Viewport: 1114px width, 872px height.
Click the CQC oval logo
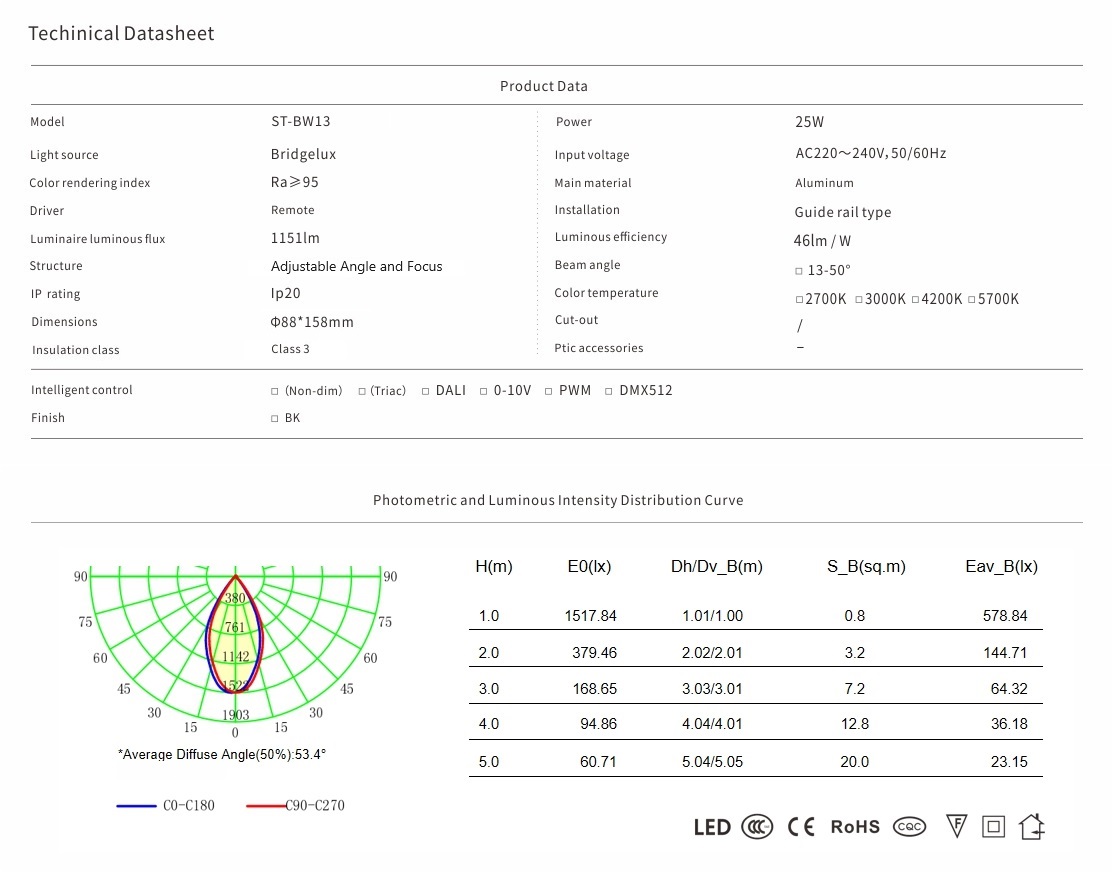(x=910, y=827)
